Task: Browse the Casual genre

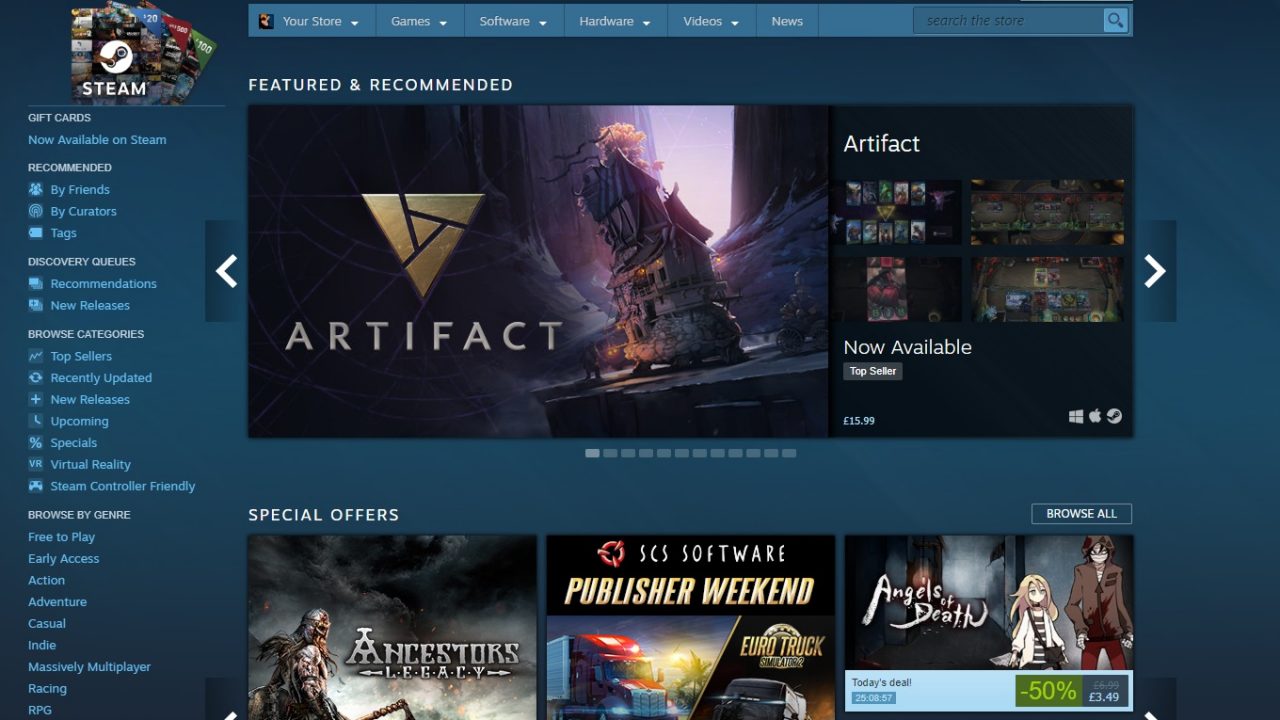Action: click(x=47, y=623)
